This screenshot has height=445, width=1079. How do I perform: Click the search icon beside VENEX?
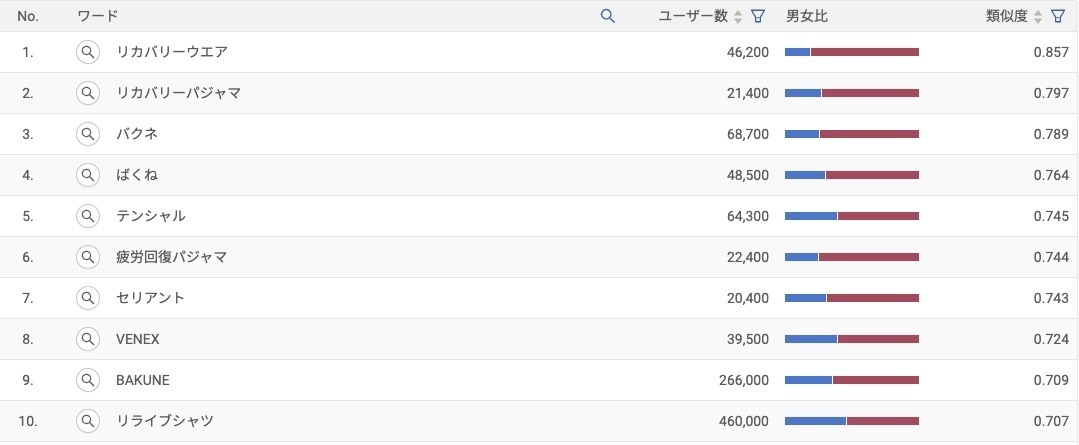click(x=88, y=339)
